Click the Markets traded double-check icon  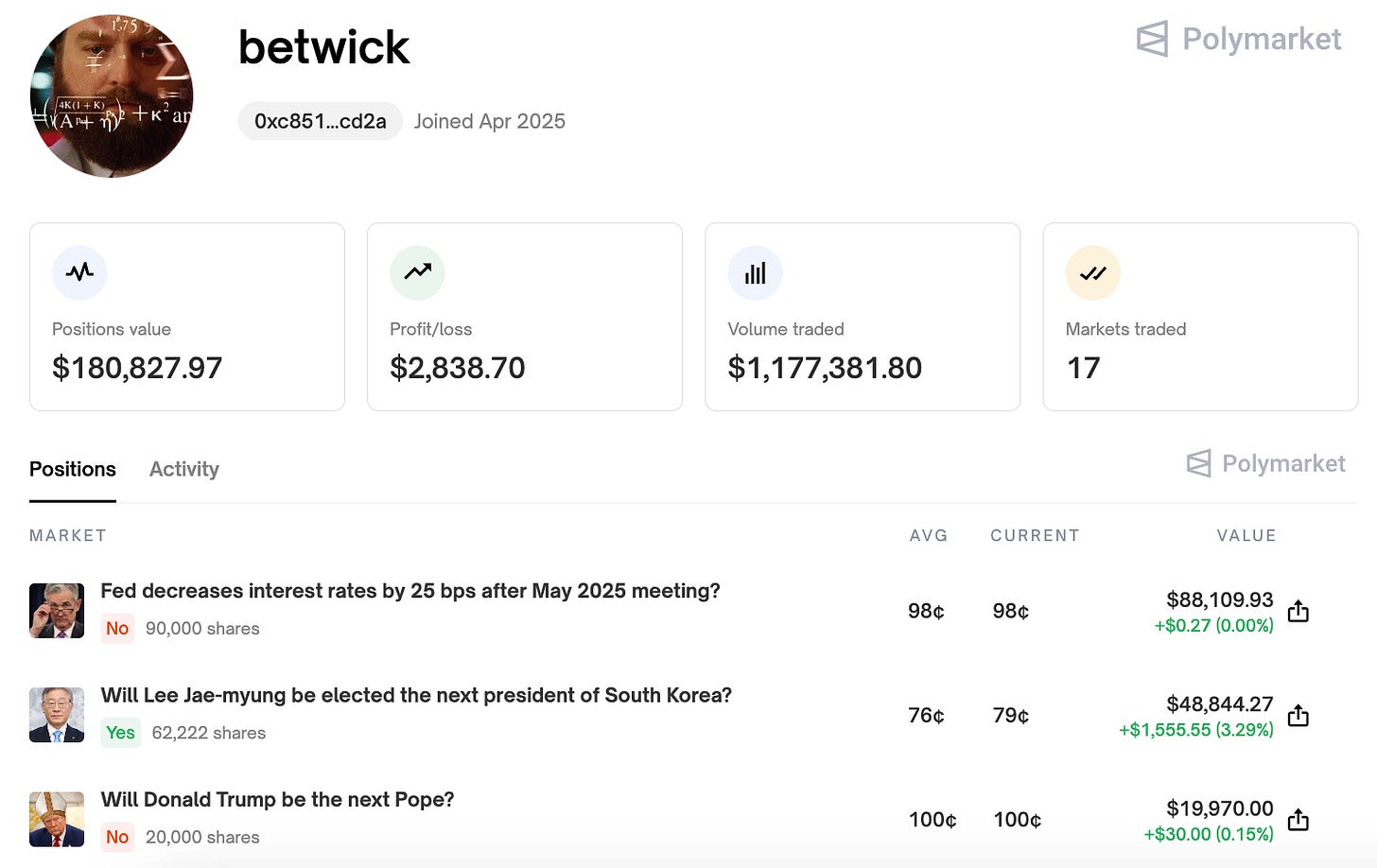(x=1092, y=273)
